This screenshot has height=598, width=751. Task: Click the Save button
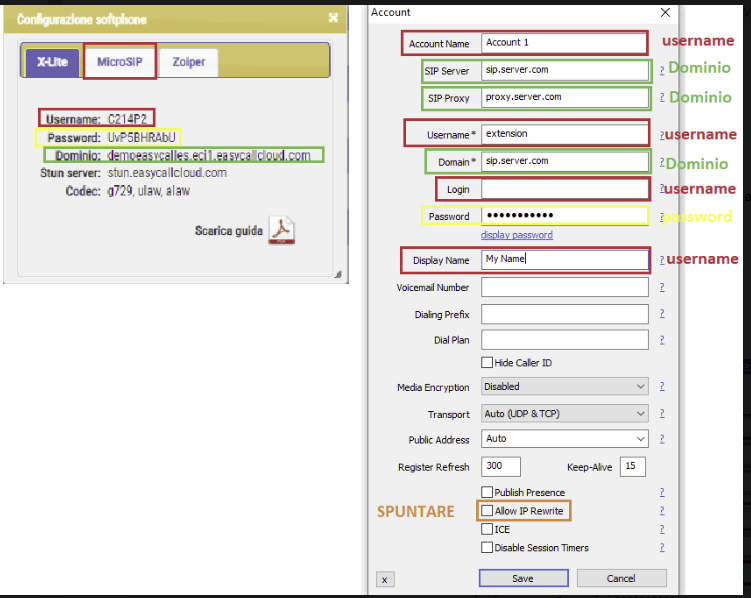pyautogui.click(x=523, y=578)
